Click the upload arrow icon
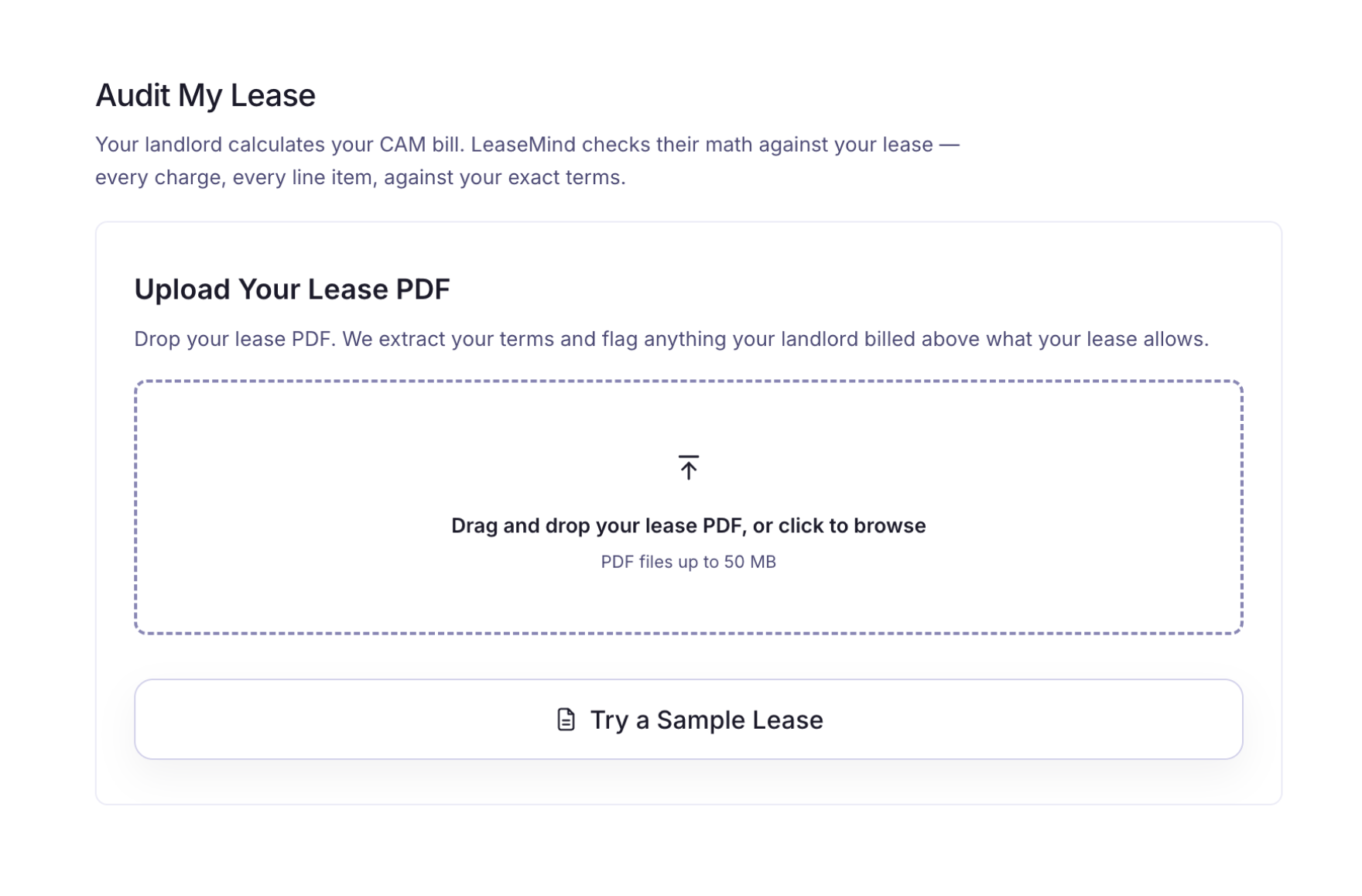 (x=688, y=467)
